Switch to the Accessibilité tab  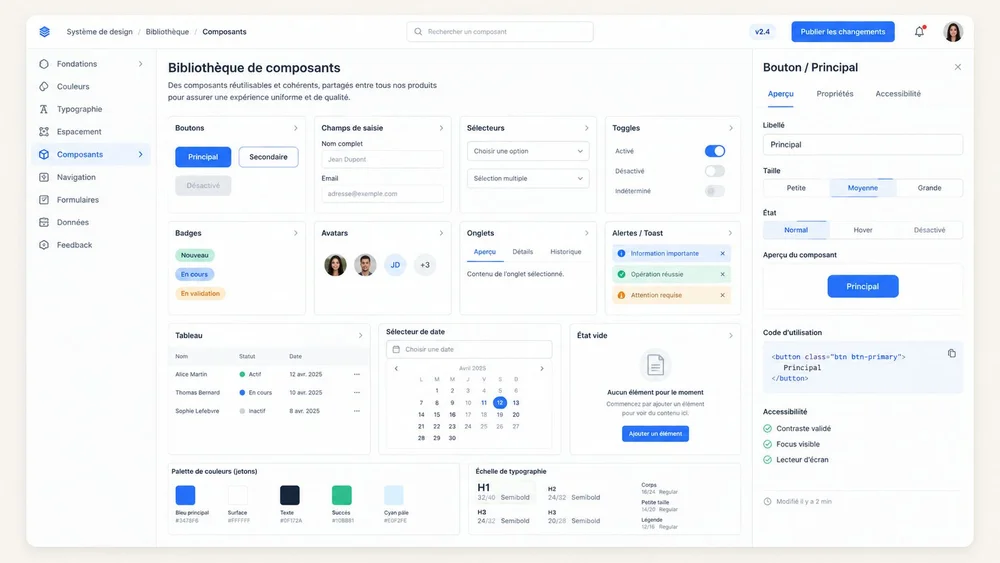pos(898,94)
